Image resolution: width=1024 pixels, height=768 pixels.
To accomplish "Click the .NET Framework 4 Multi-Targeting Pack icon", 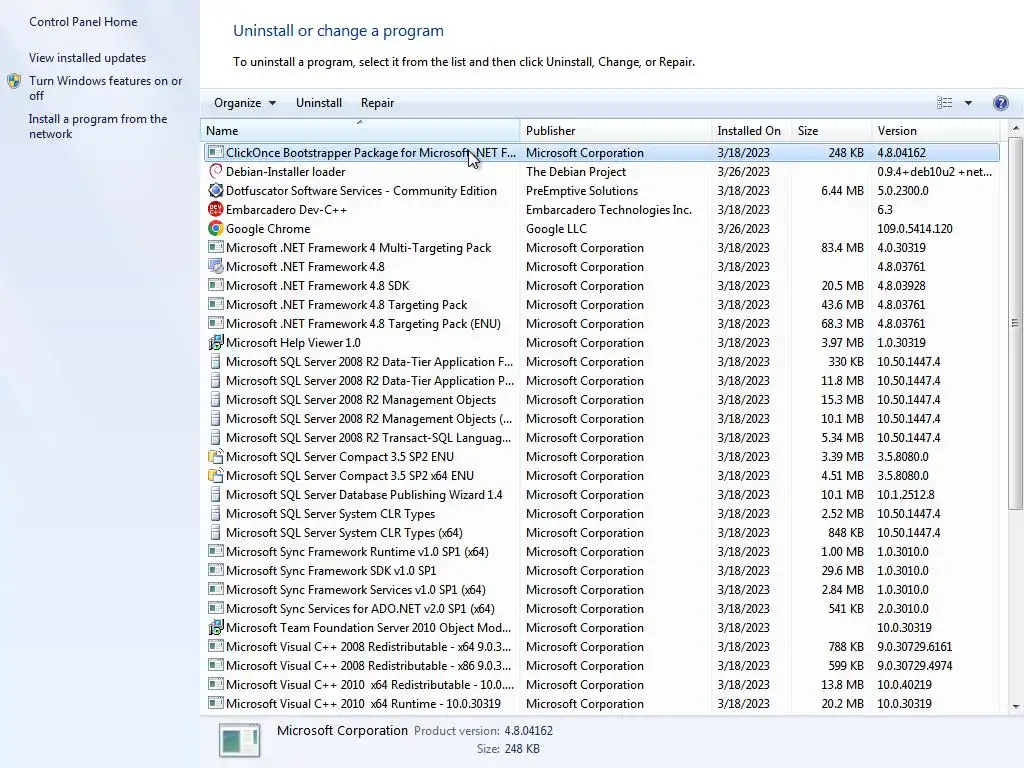I will 216,248.
